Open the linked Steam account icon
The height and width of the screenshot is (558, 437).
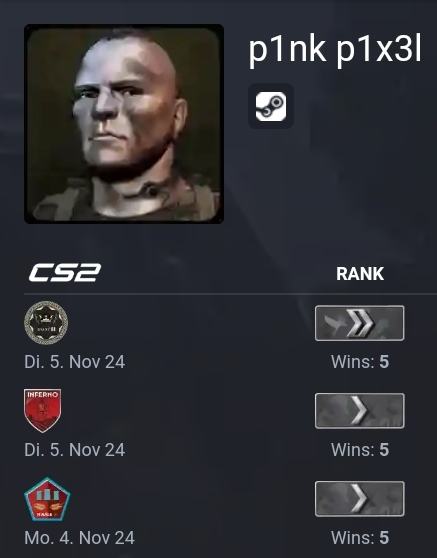coord(271,106)
